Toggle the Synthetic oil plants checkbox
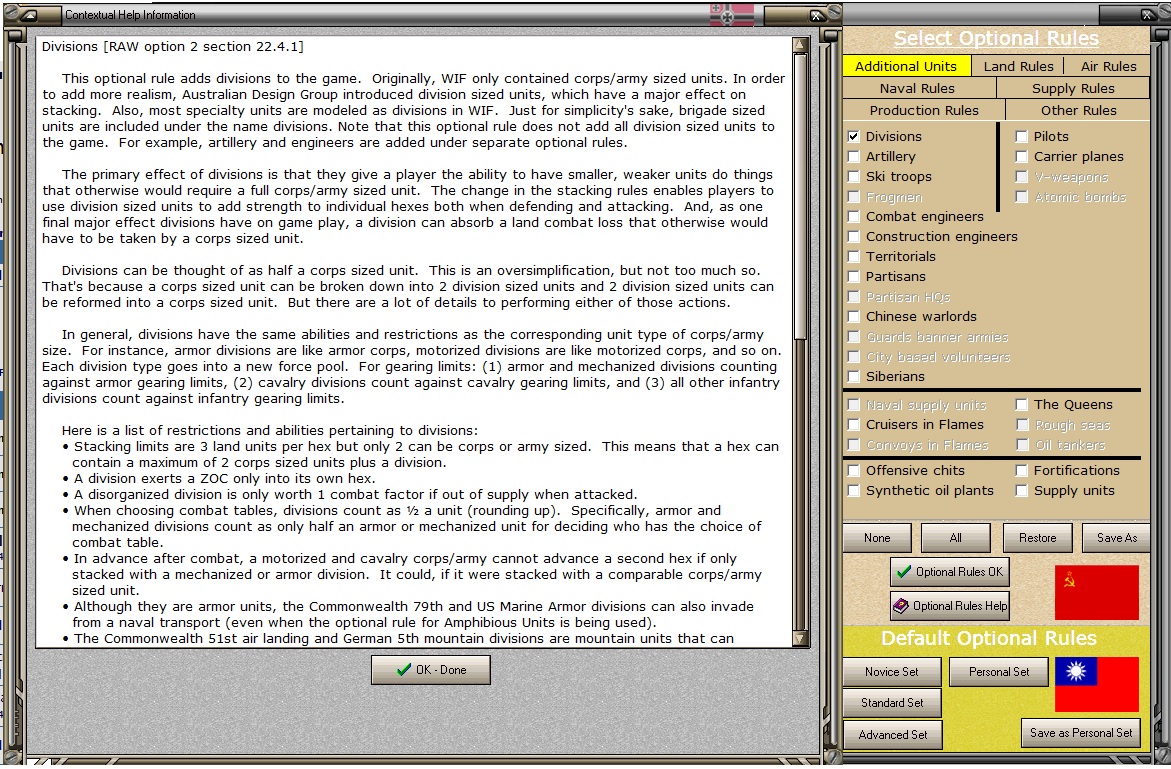 pos(854,491)
